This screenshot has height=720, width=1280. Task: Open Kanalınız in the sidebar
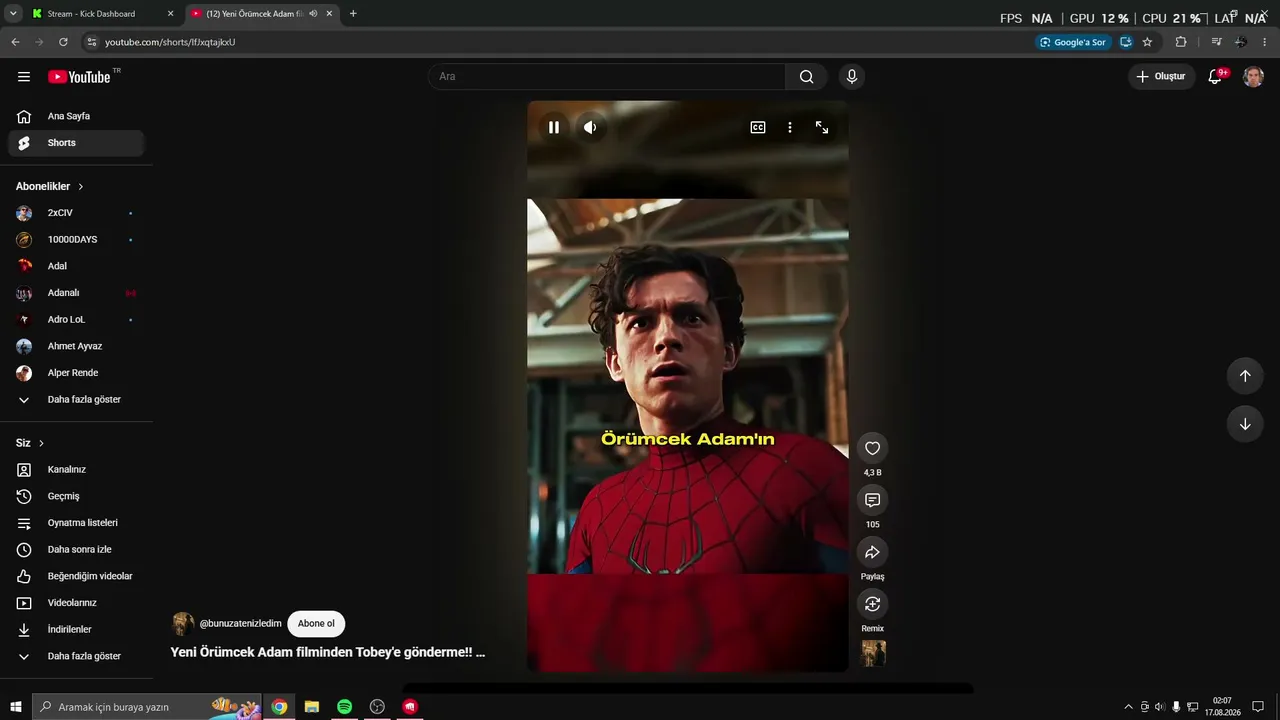(x=76, y=470)
